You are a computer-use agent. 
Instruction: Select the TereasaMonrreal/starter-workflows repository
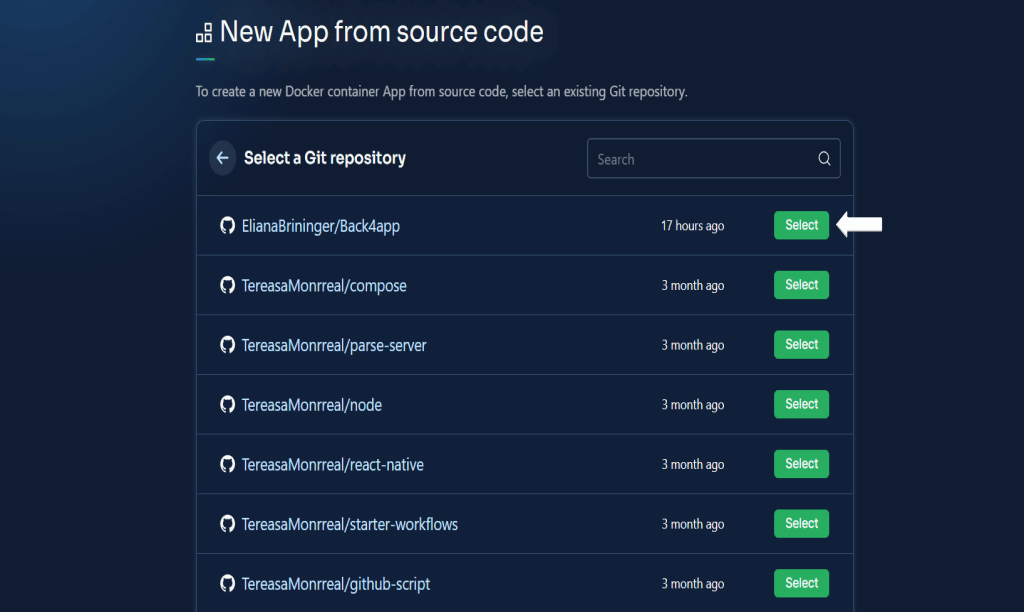pyautogui.click(x=801, y=524)
